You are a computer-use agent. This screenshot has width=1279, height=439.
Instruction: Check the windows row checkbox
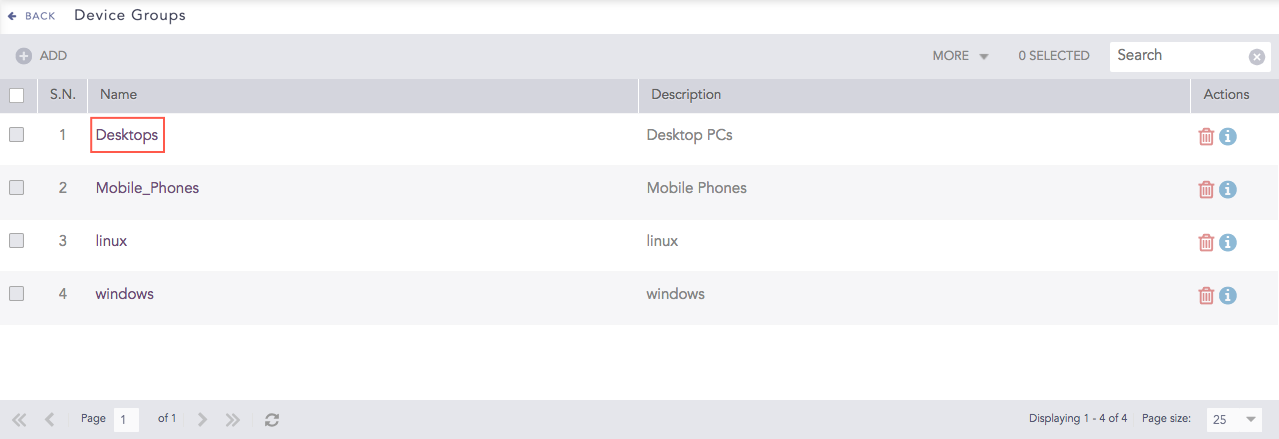click(x=16, y=294)
